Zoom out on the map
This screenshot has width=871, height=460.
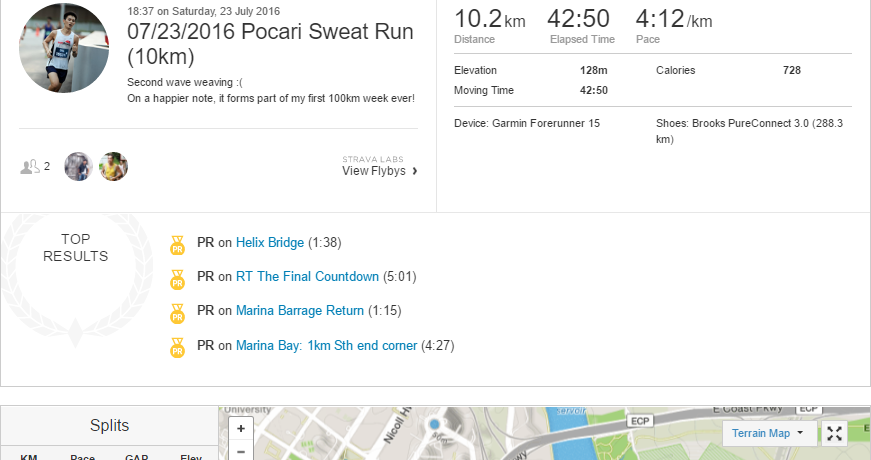[x=240, y=452]
